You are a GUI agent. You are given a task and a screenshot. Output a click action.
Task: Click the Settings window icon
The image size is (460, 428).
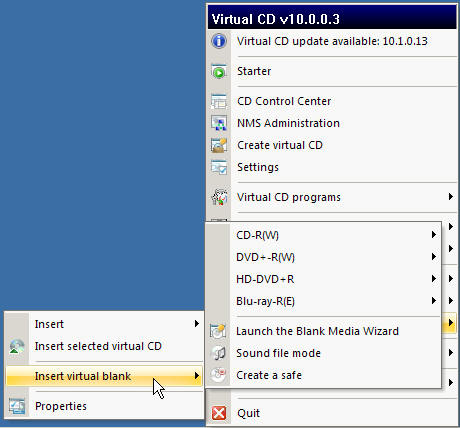(219, 167)
